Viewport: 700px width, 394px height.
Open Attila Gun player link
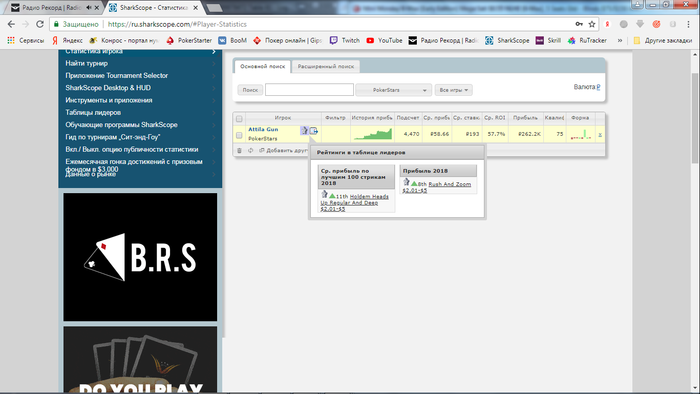click(x=263, y=129)
